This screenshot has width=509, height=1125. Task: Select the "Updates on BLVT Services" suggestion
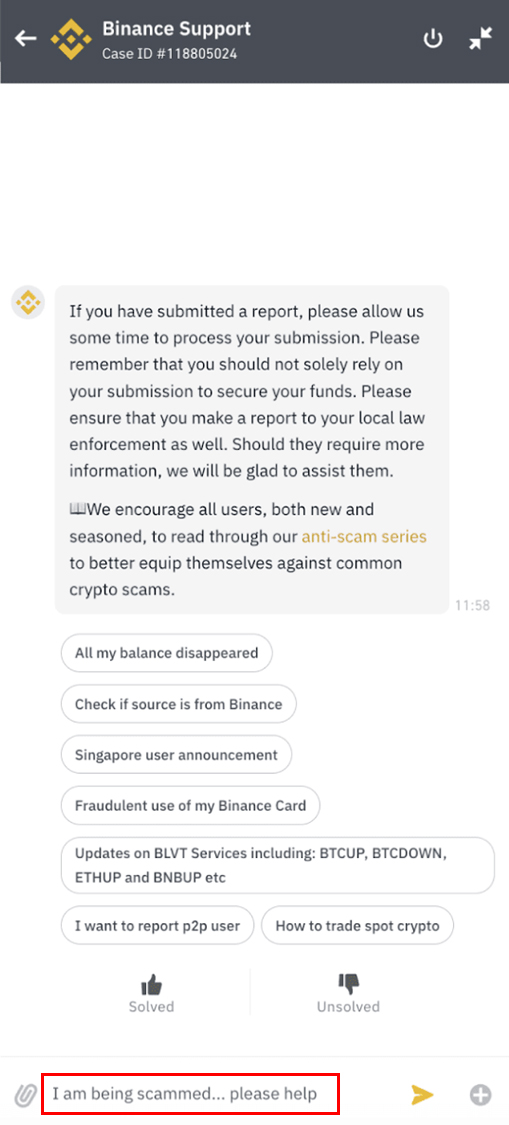tap(278, 865)
